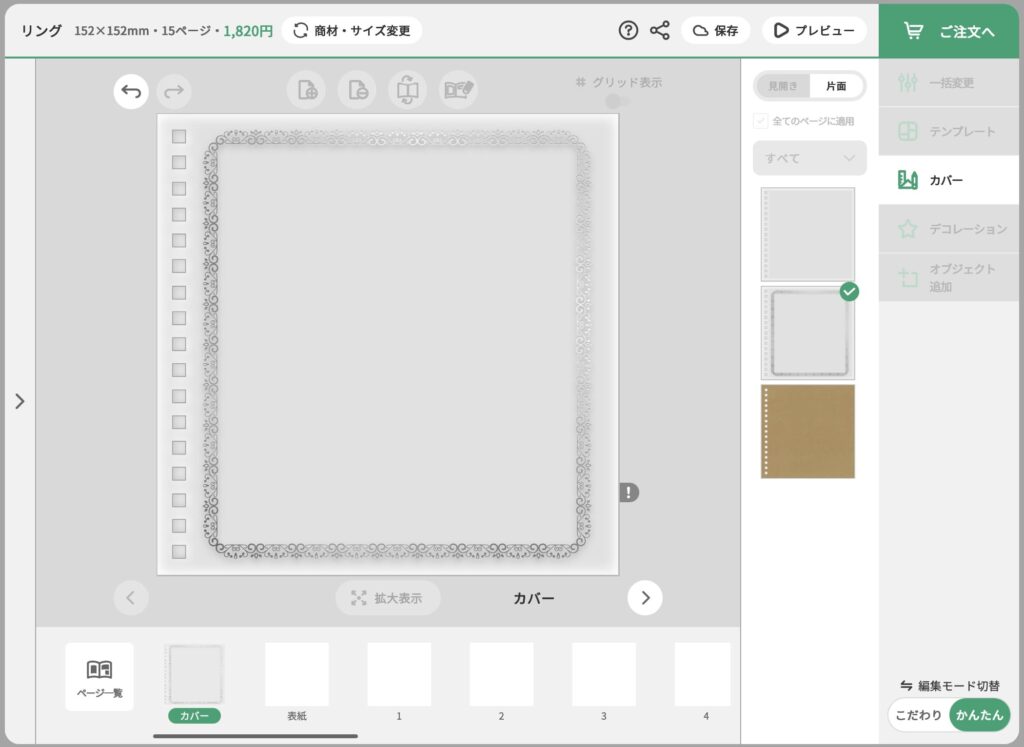The width and height of the screenshot is (1024, 747).
Task: Open the help question mark icon
Action: (628, 30)
